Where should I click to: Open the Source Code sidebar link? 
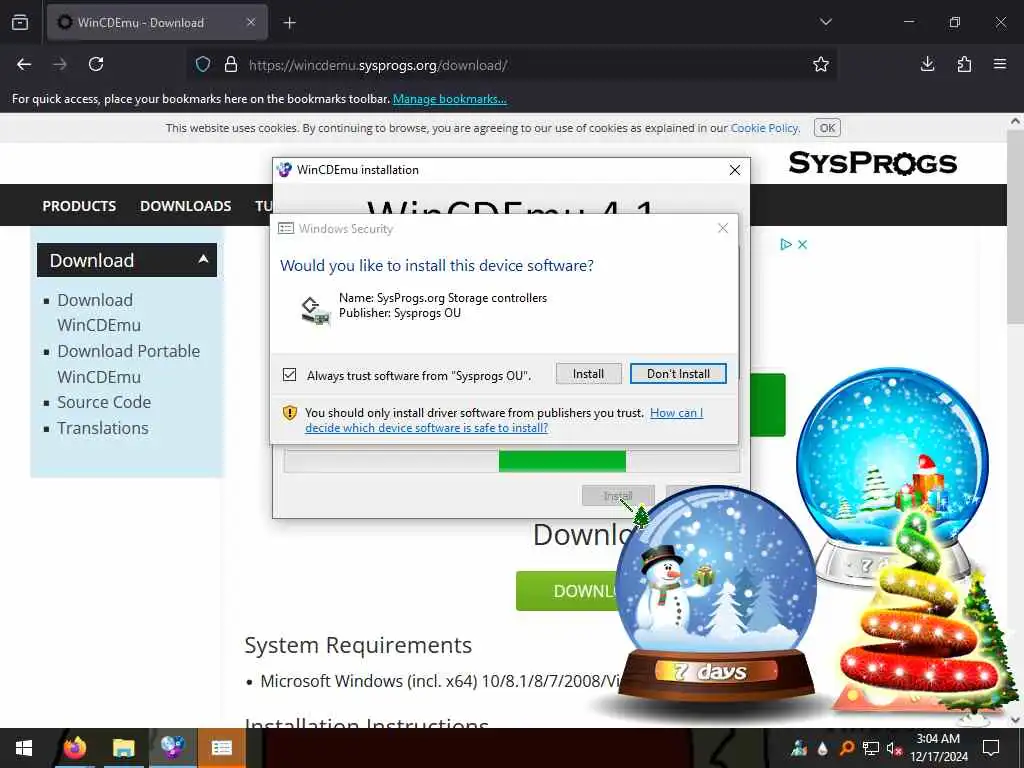(x=104, y=402)
